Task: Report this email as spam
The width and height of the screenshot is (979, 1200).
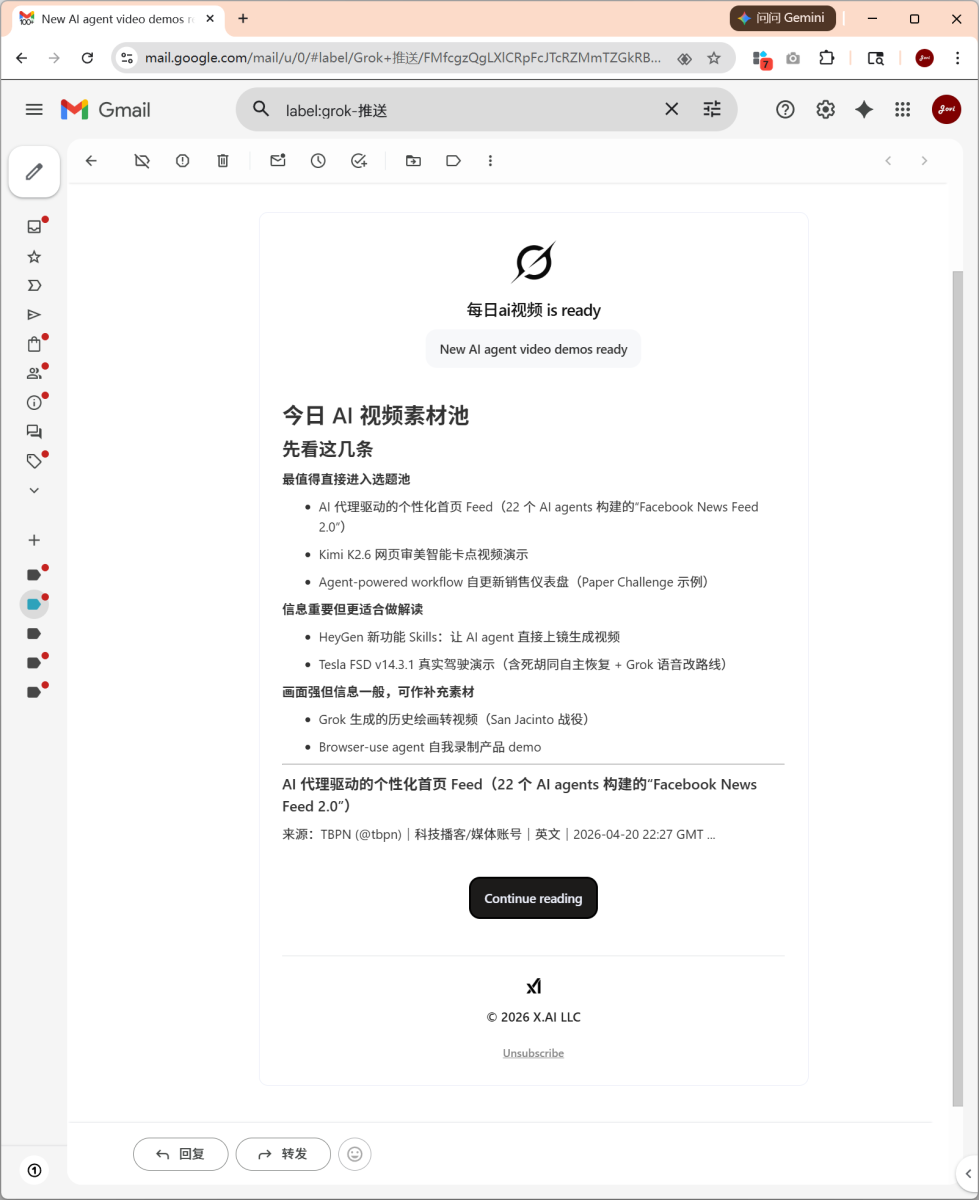Action: tap(182, 161)
